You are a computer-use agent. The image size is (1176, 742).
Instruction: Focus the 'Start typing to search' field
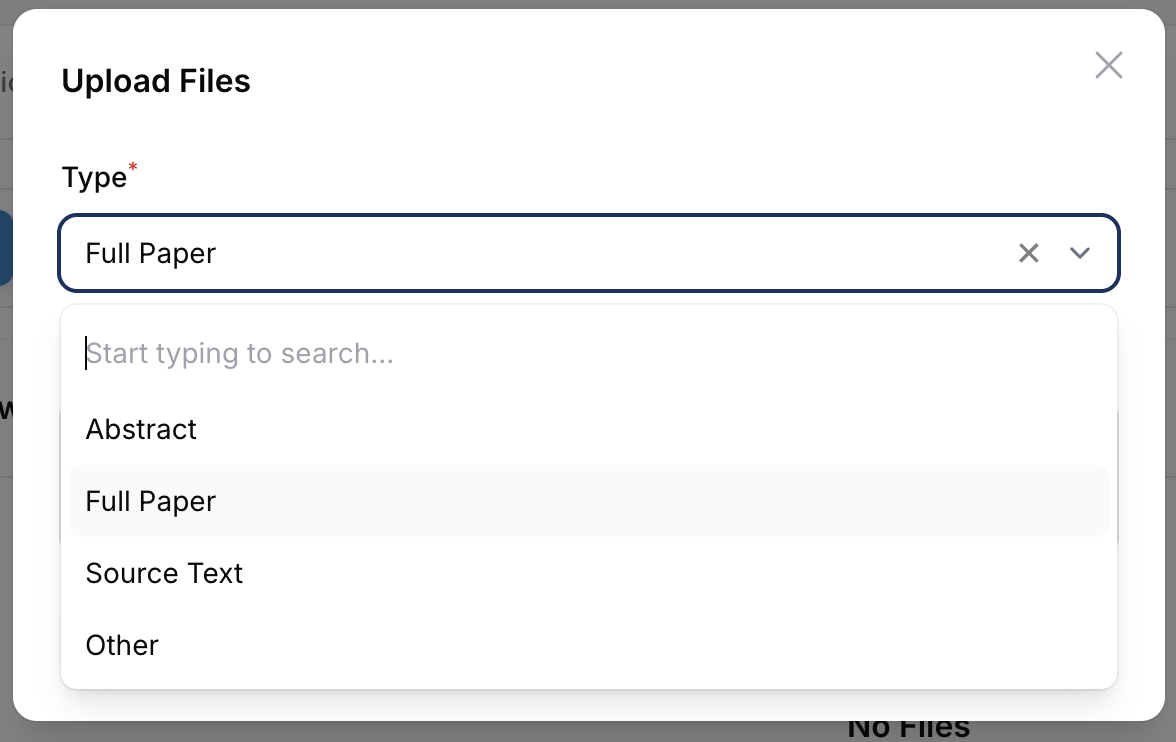pos(589,353)
